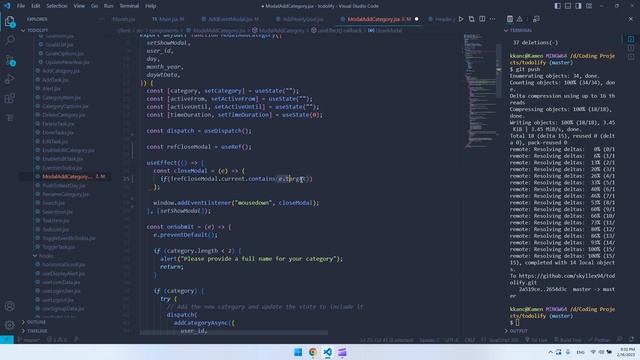Collapse the TERMINAL section header
Image resolution: width=640 pixels, height=360 pixels.
coord(518,30)
